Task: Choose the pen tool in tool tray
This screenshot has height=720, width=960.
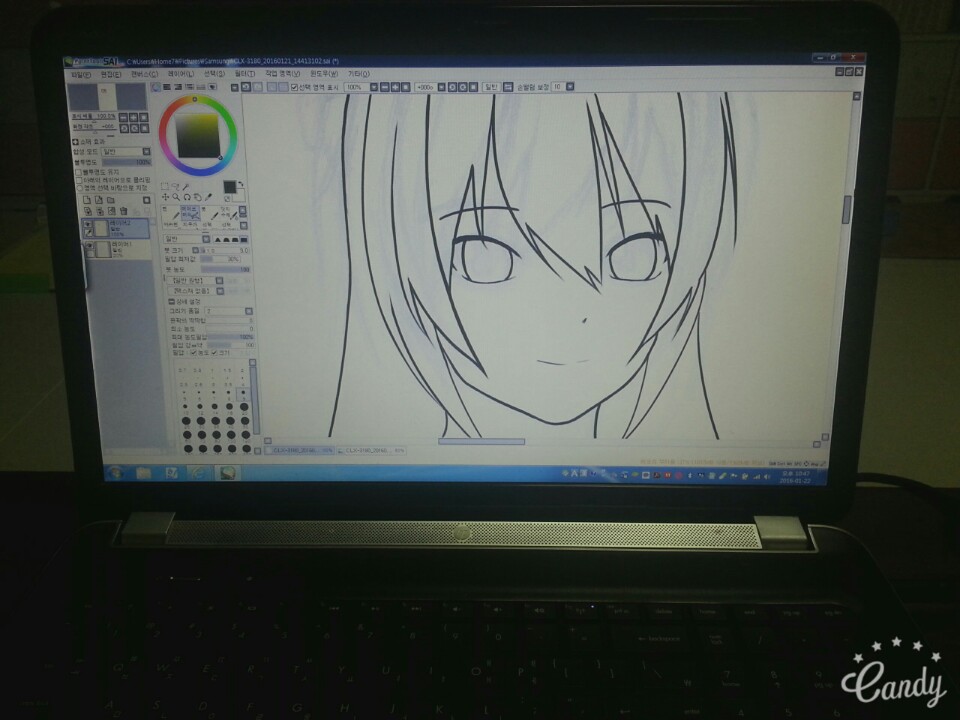Action: coord(172,215)
